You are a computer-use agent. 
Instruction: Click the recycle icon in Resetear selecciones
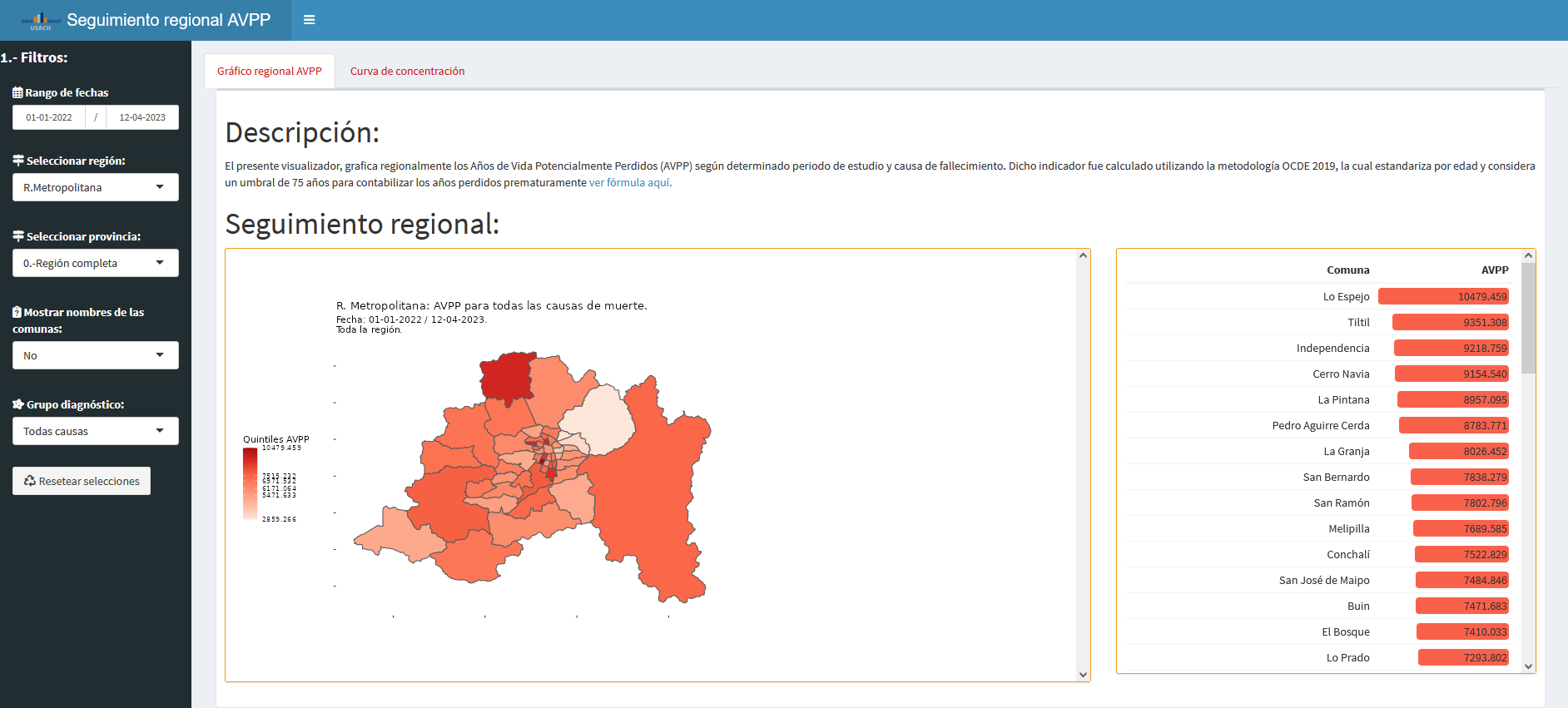coord(30,481)
